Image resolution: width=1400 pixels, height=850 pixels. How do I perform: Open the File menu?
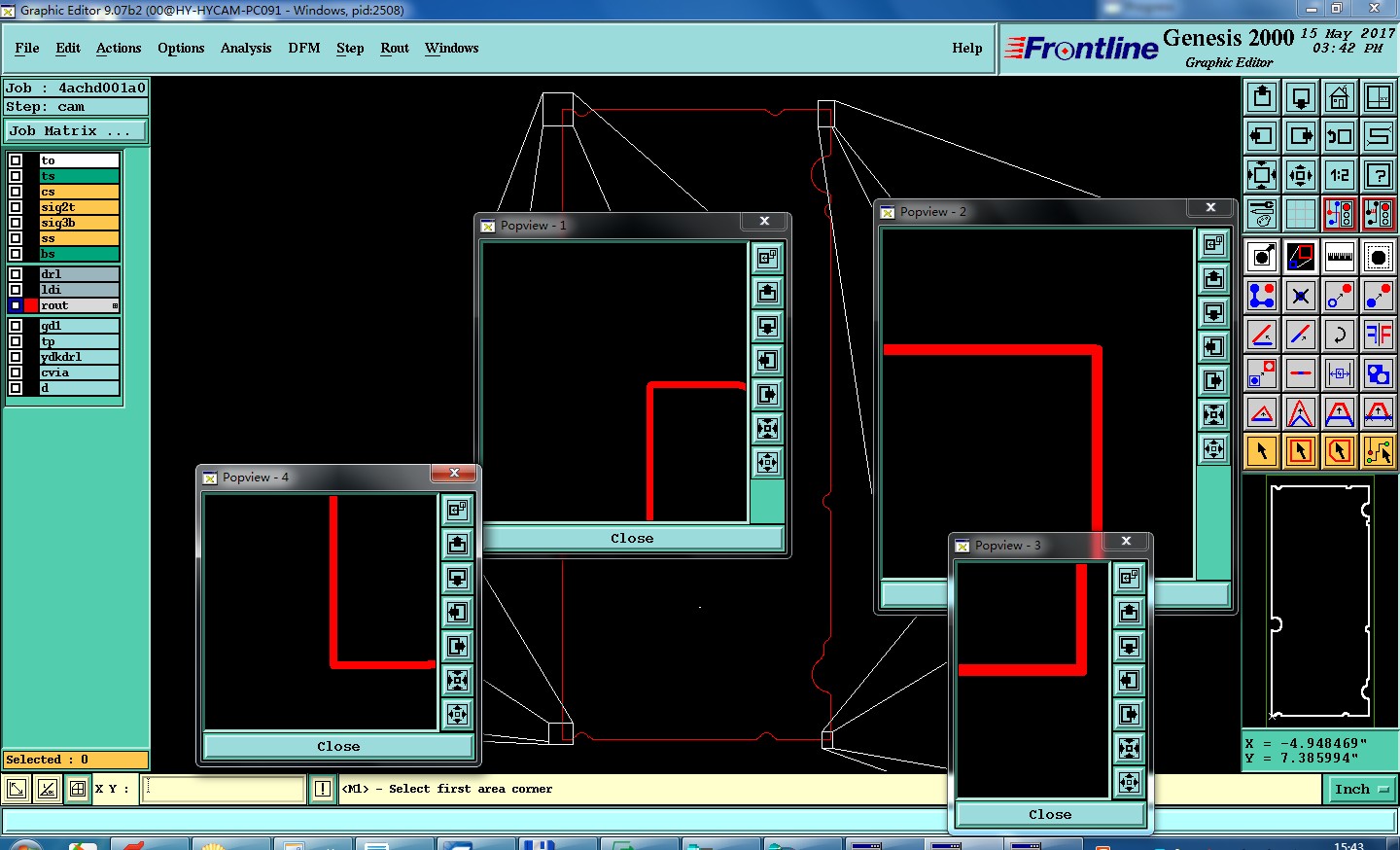[x=27, y=48]
